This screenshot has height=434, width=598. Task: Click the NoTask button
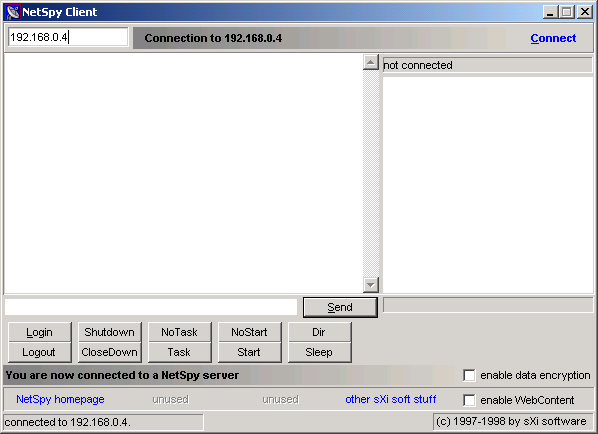tap(179, 332)
